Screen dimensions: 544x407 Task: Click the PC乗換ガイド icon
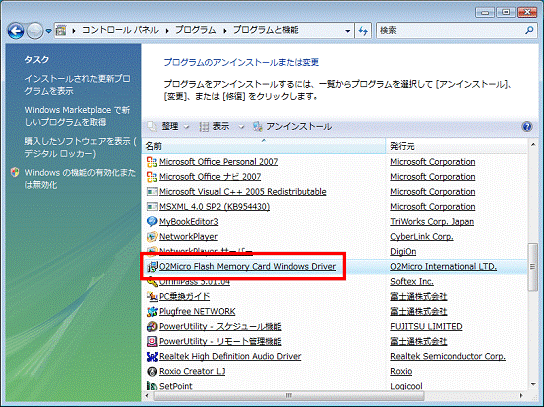click(x=152, y=296)
